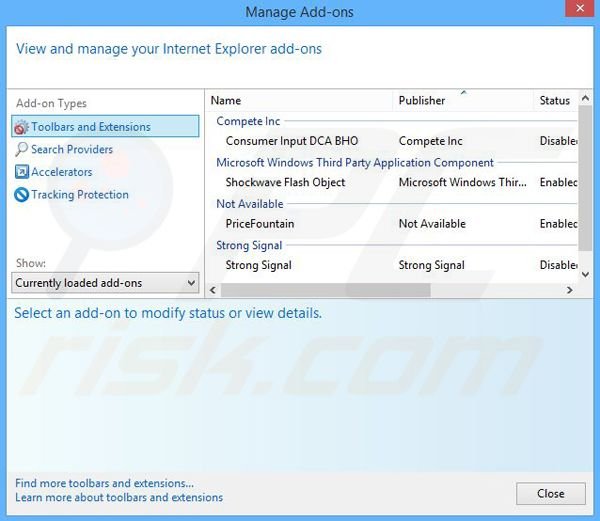Open Learn more about toolbars and extensions
The height and width of the screenshot is (521, 600).
(x=119, y=497)
